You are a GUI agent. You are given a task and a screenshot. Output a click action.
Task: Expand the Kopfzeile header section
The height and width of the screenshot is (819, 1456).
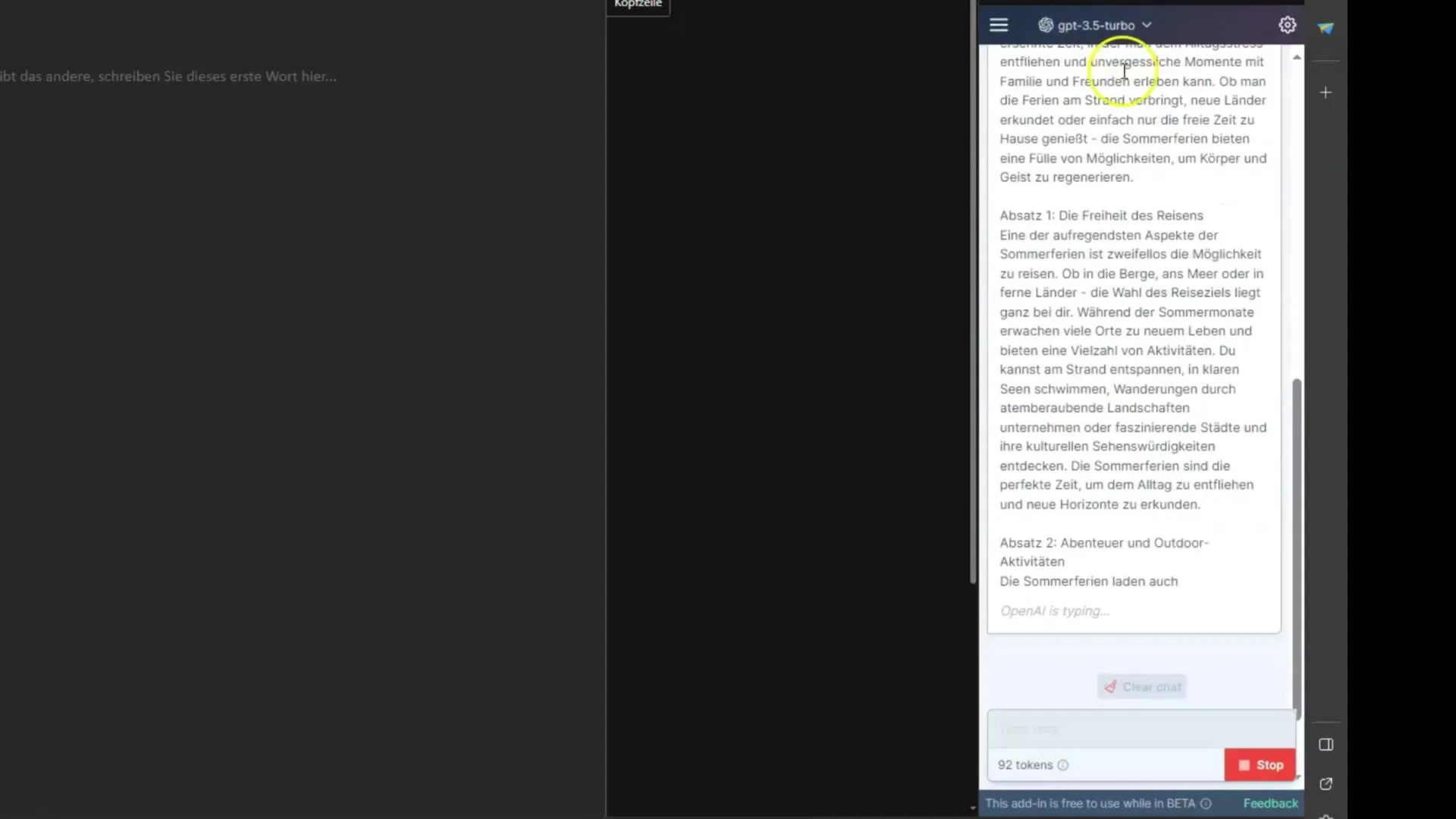tap(636, 5)
